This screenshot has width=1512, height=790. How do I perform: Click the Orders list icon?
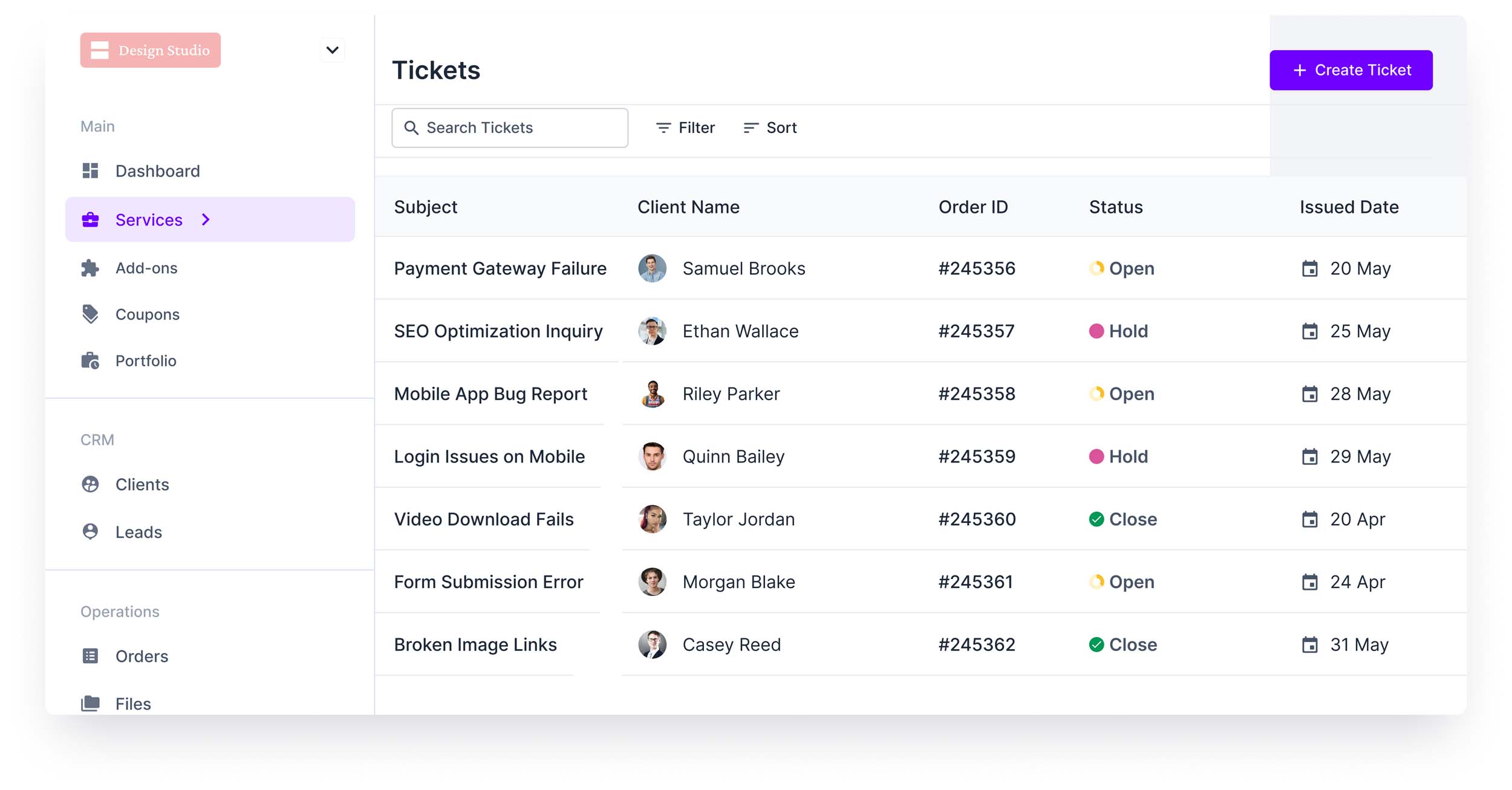(x=90, y=656)
